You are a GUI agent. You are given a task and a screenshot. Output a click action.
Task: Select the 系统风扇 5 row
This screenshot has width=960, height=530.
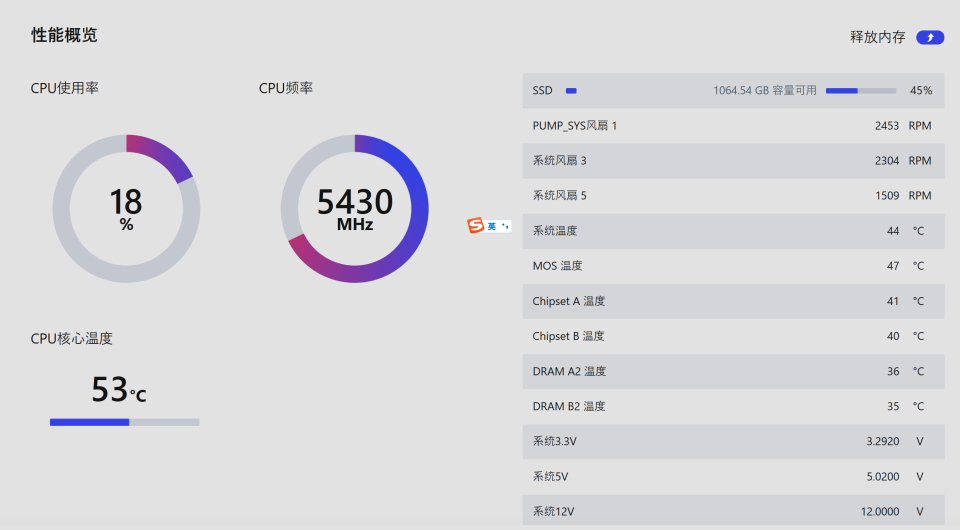732,196
